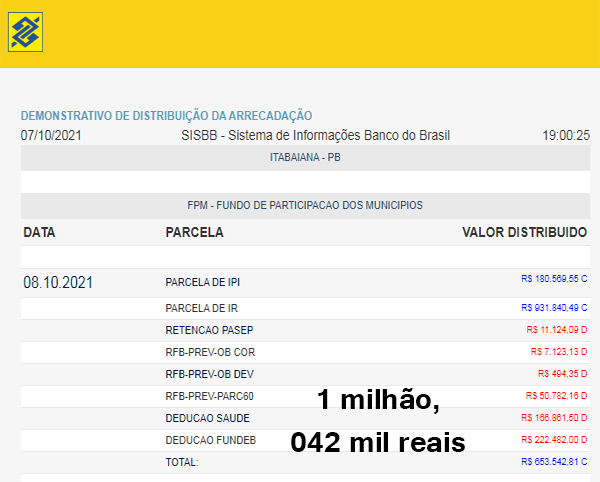Click the Banco do Brasil logo icon

25,32
